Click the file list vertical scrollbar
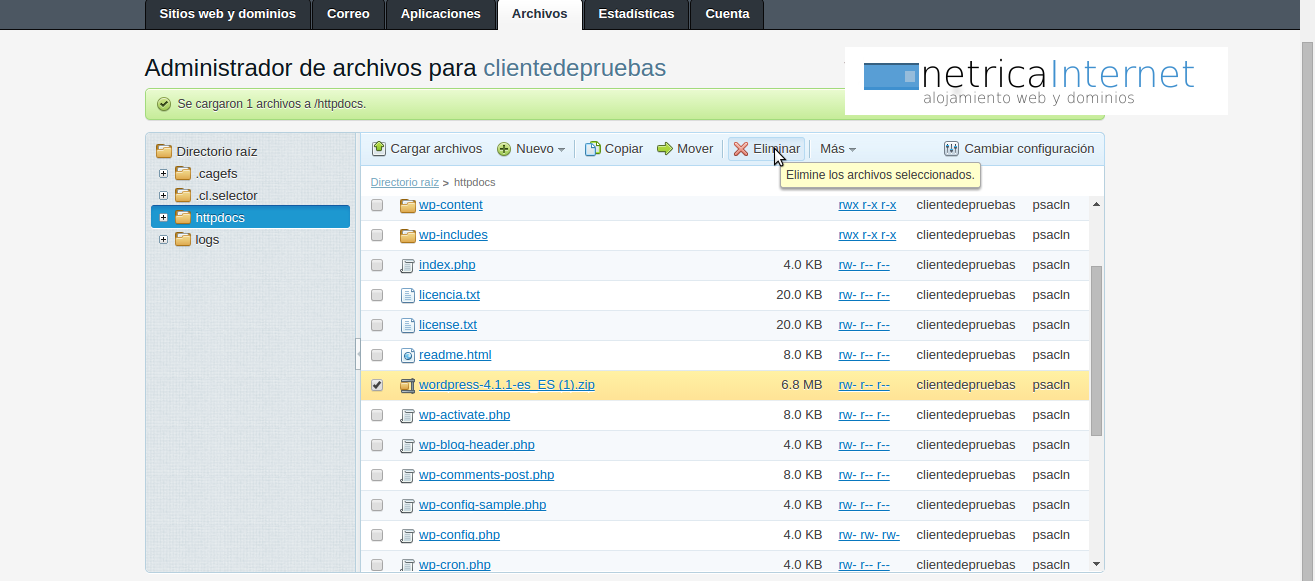This screenshot has height=581, width=1315. pos(1096,350)
